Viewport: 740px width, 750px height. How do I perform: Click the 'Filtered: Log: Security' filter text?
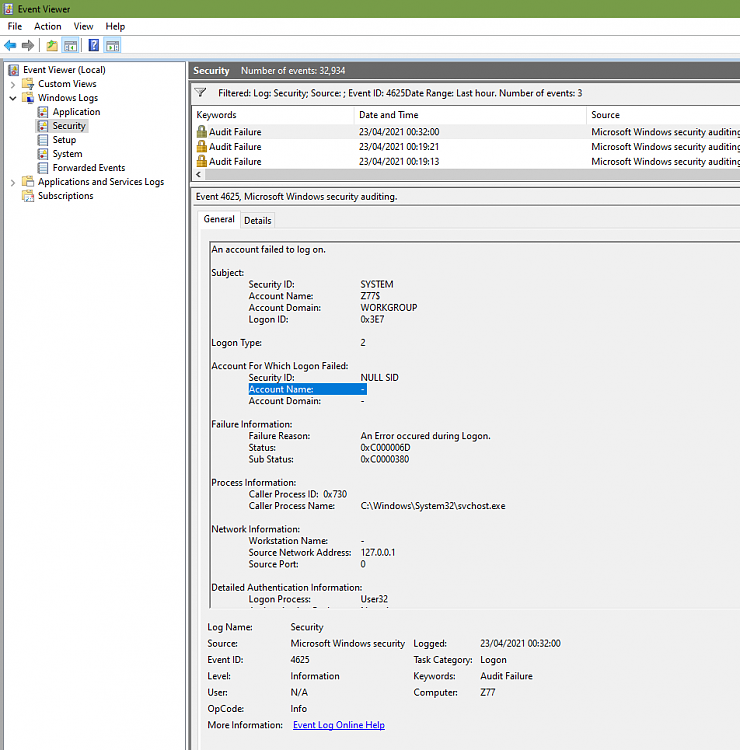click(400, 93)
